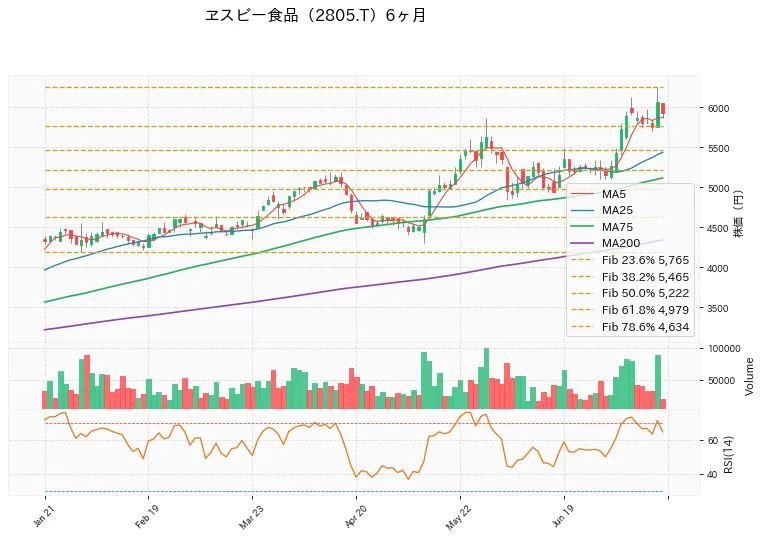Select the Apr 20 date axis label
This screenshot has height=539, width=764.
point(355,517)
